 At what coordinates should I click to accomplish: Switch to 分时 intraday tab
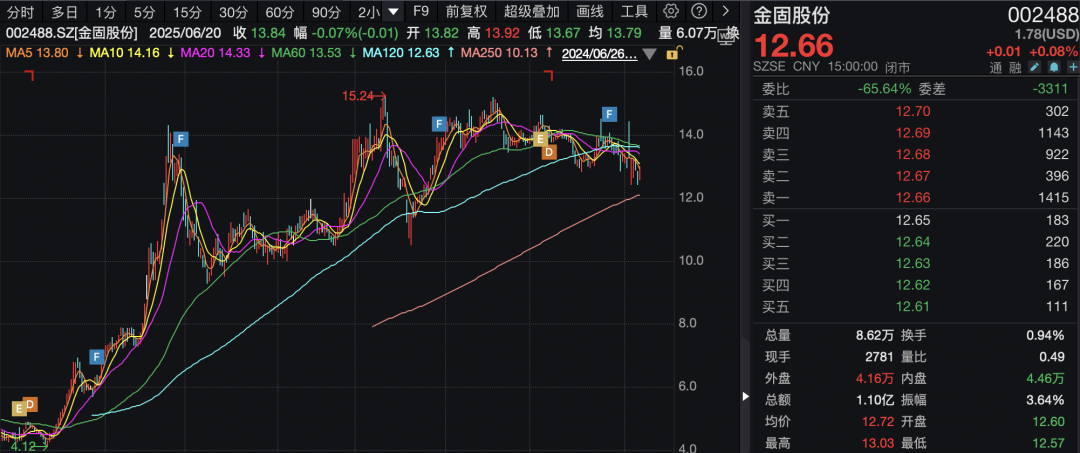[20, 12]
